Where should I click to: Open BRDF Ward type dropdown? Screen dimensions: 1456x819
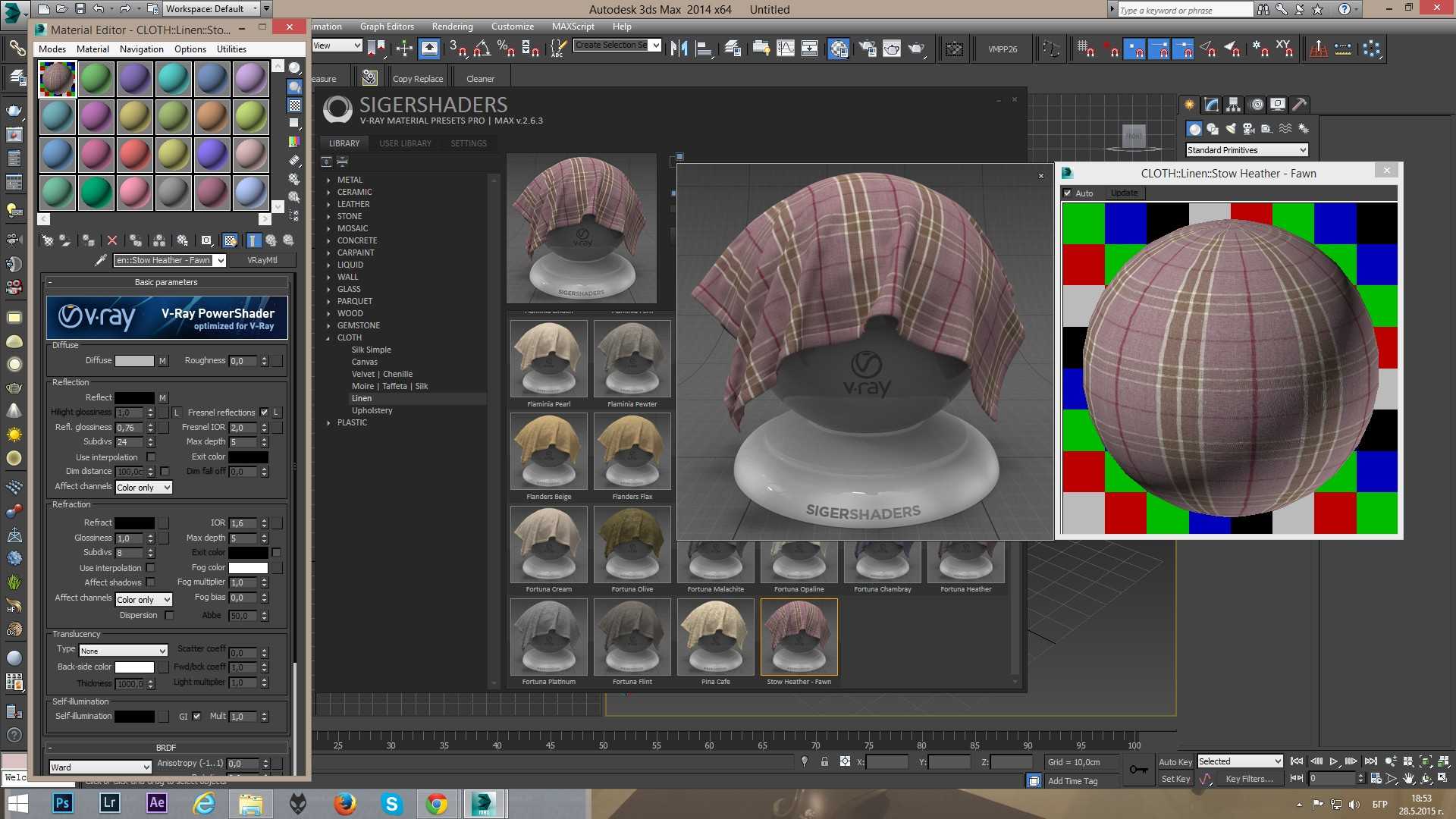(x=100, y=767)
